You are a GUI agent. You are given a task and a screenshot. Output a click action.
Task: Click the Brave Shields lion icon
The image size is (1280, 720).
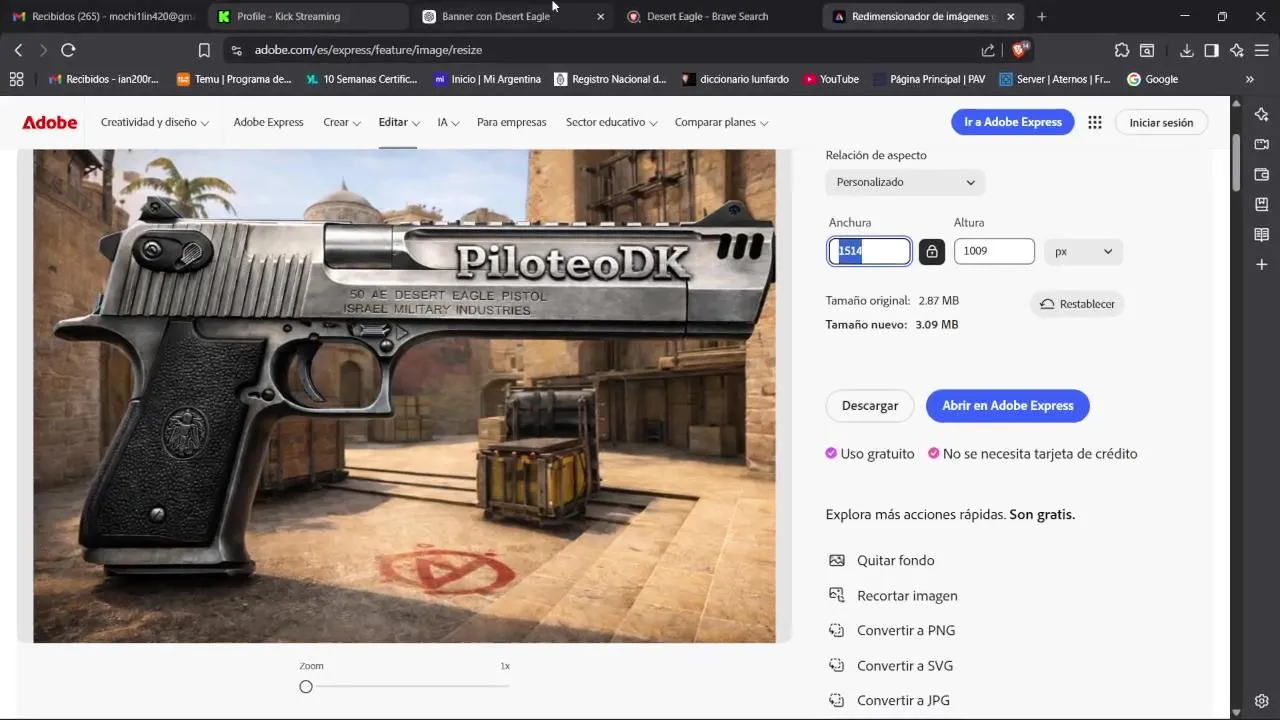[1020, 50]
